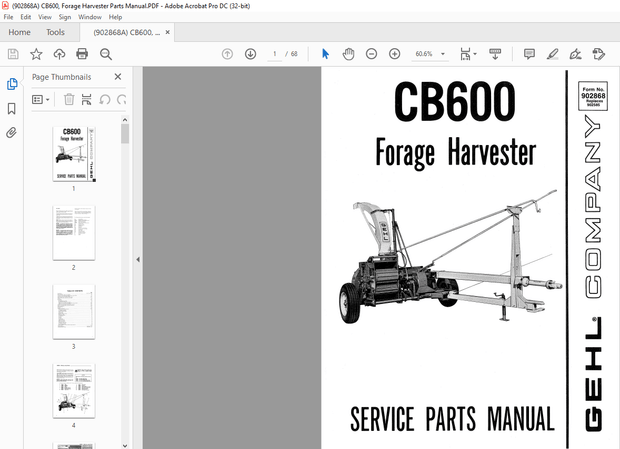Select the (902868A) CB600 document tab
Viewport: 620px width, 449px height.
[x=127, y=32]
